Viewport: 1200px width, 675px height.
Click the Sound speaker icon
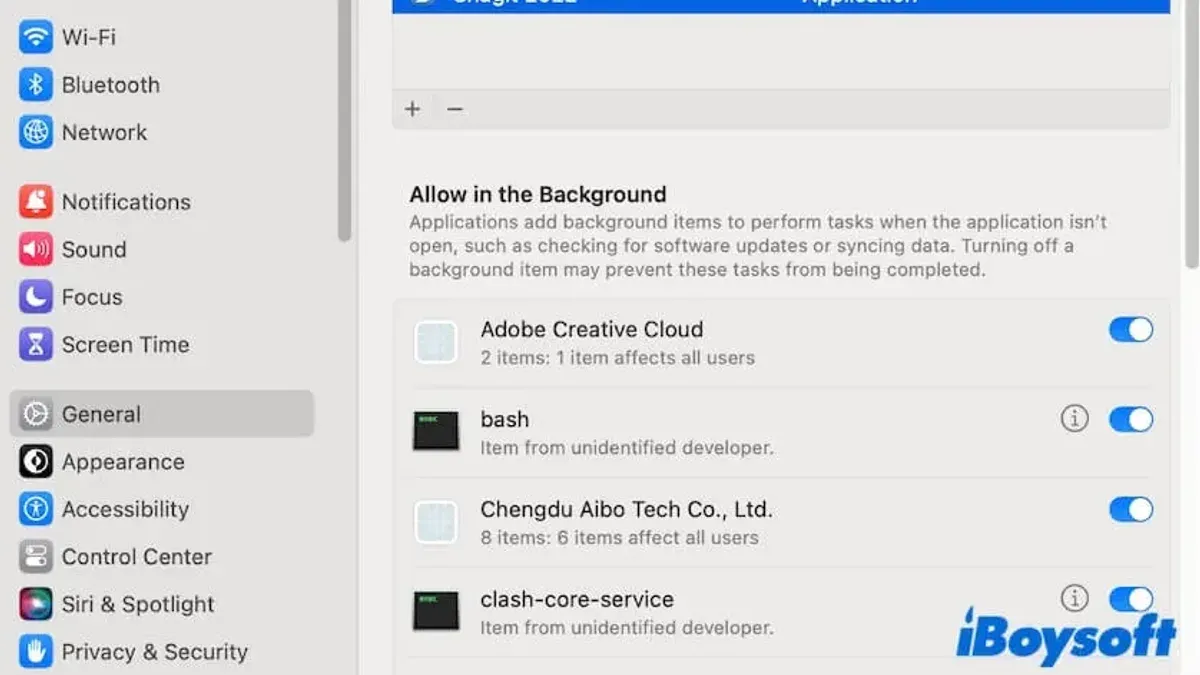[36, 249]
